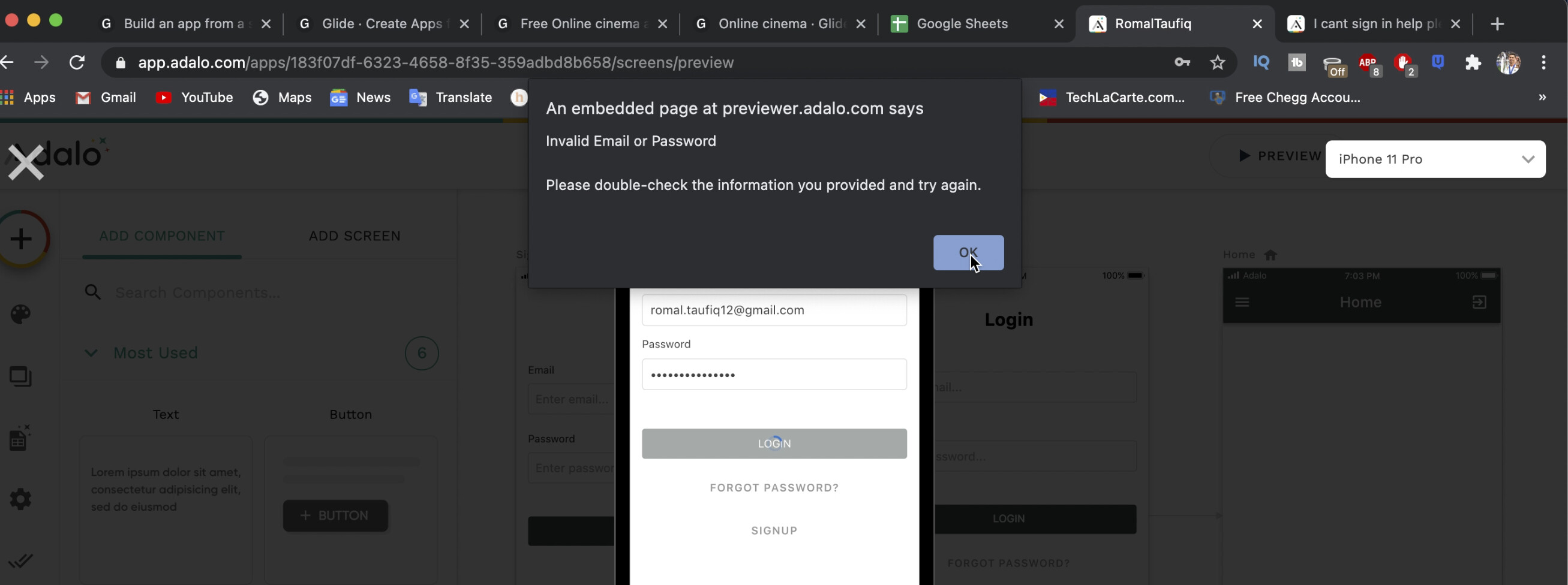Viewport: 1568px width, 585px height.
Task: Open the Chrome three-dot menu
Action: (x=1543, y=62)
